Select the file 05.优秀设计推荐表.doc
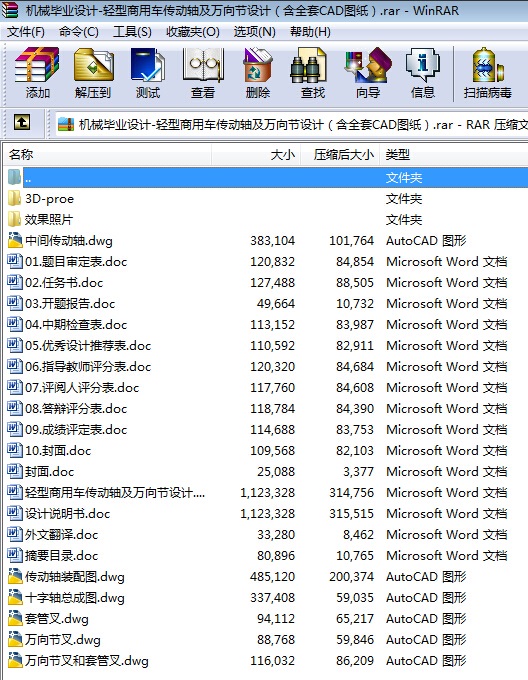The image size is (528, 680). click(88, 345)
